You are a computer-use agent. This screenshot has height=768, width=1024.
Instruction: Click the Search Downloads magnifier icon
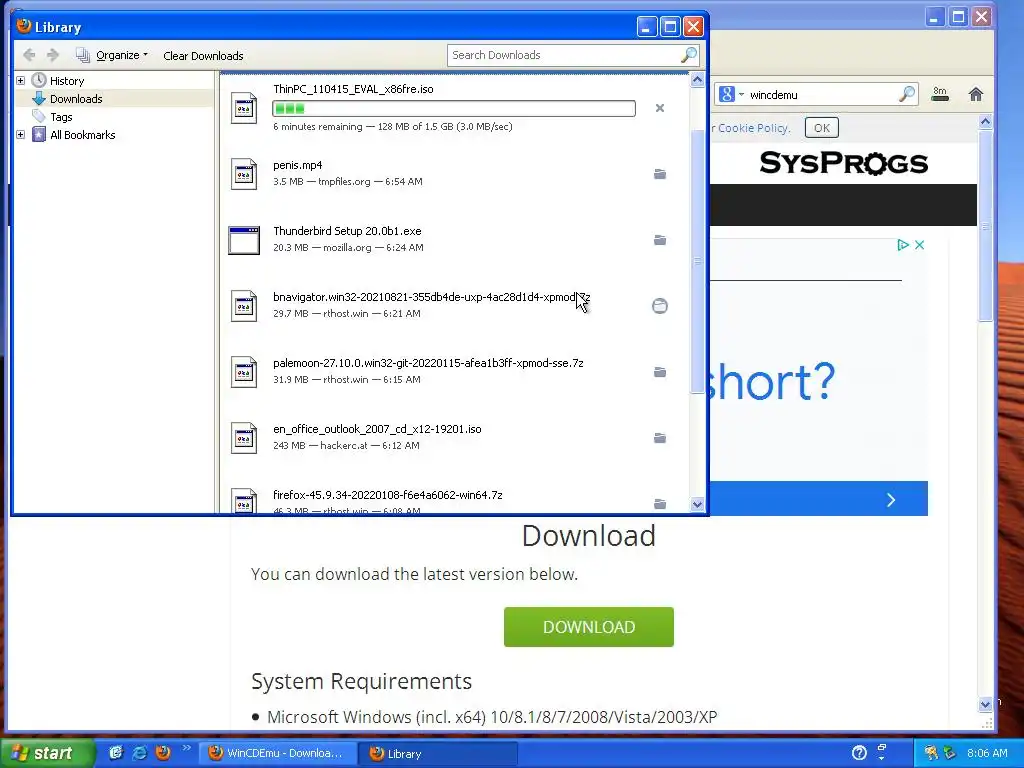click(x=688, y=56)
